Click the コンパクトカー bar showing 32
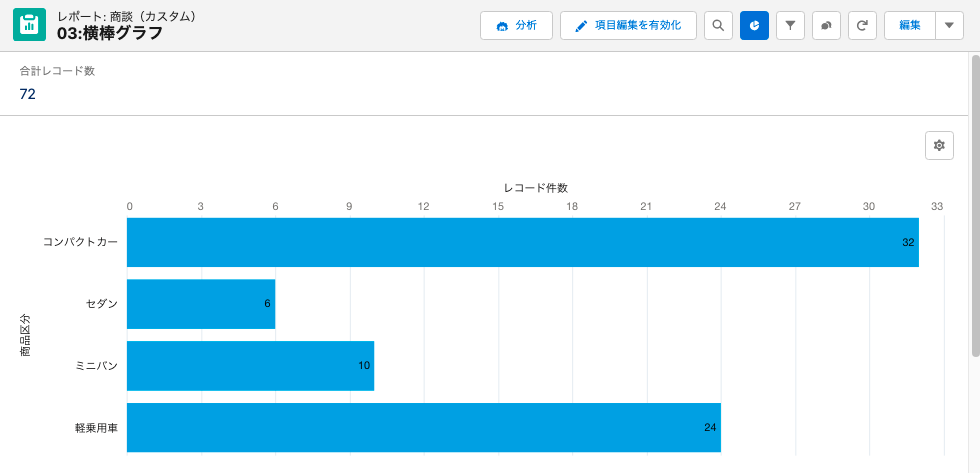 (522, 243)
